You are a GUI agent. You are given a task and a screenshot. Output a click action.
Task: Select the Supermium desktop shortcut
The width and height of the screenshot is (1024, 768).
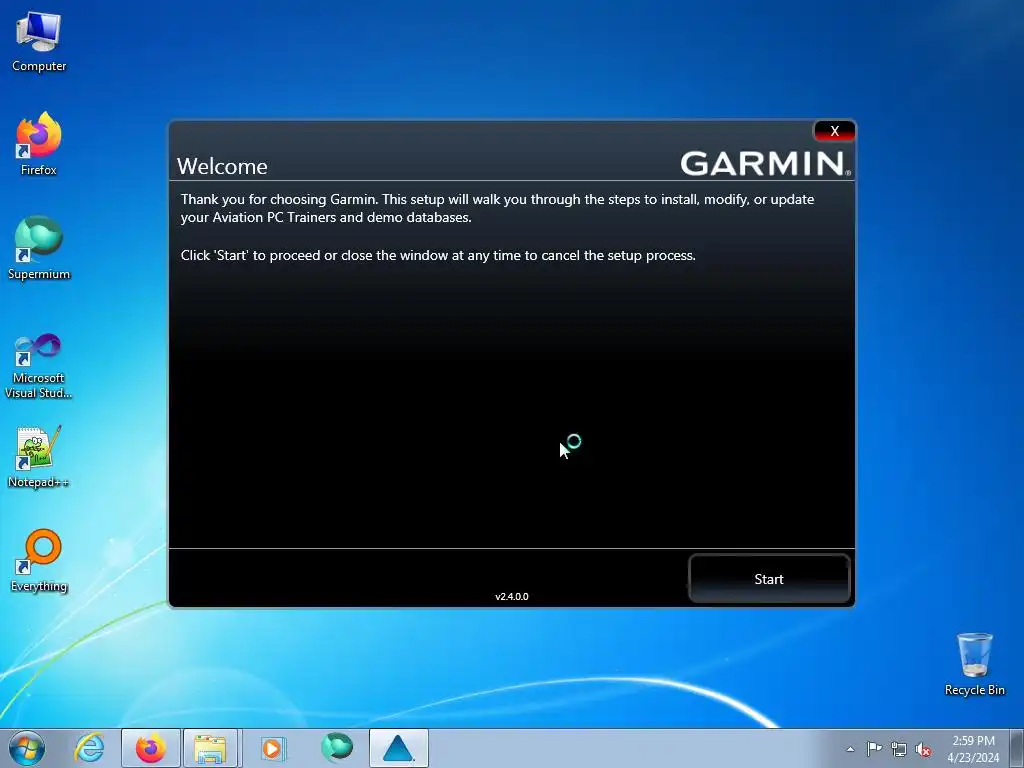39,248
